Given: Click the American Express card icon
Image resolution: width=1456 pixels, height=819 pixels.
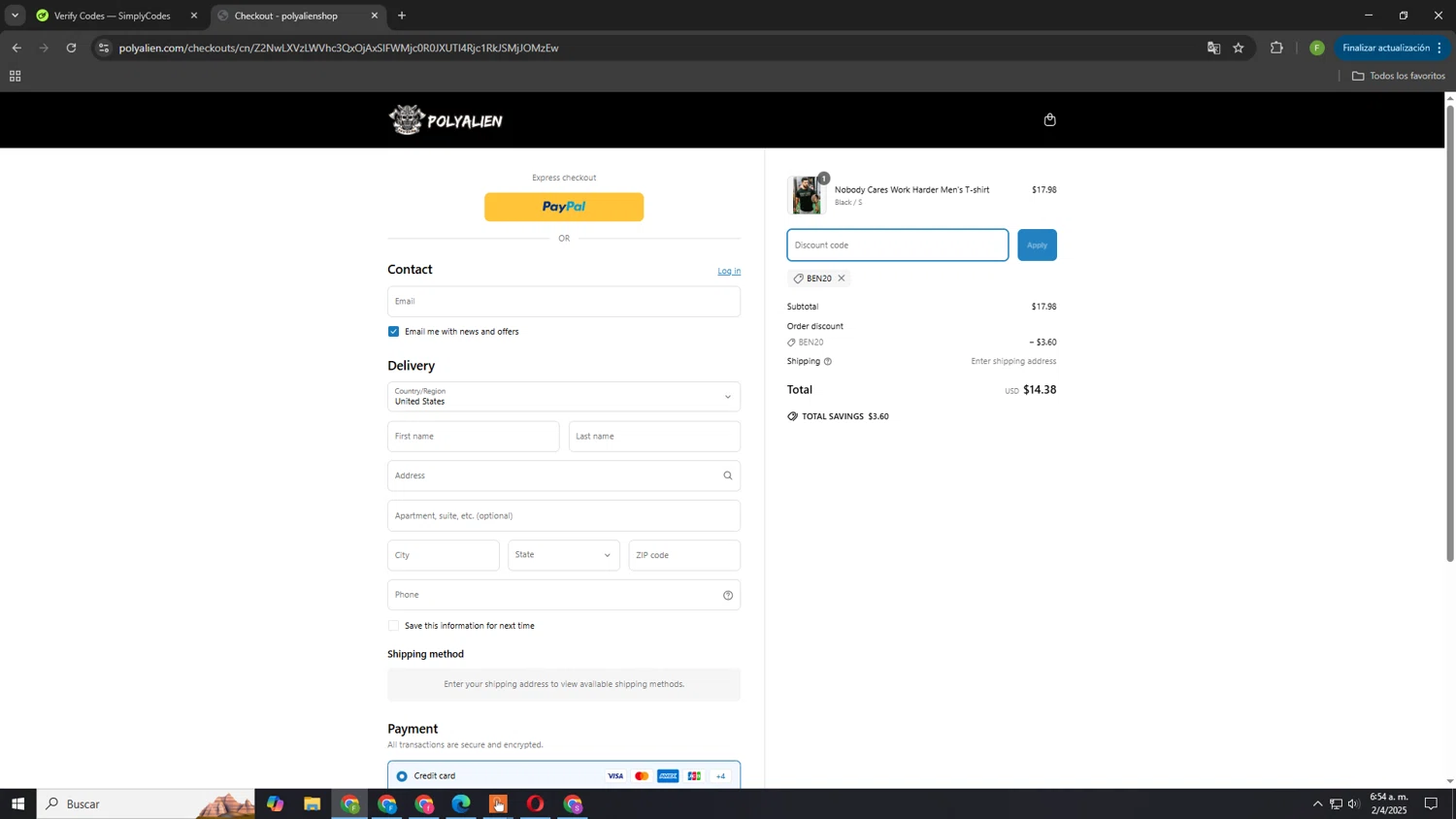Looking at the screenshot, I should coord(668,776).
